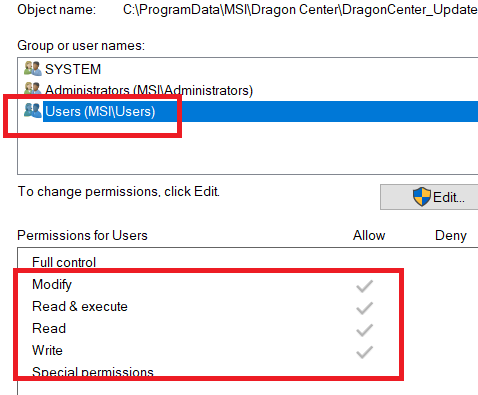Click the UAC shield icon on Edit

tap(421, 197)
